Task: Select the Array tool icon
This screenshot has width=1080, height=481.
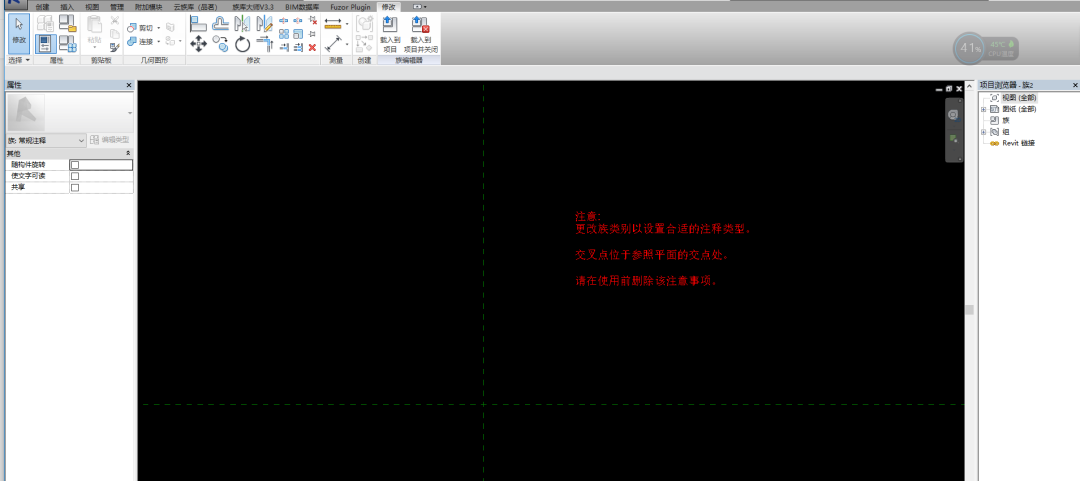Action: 284,34
